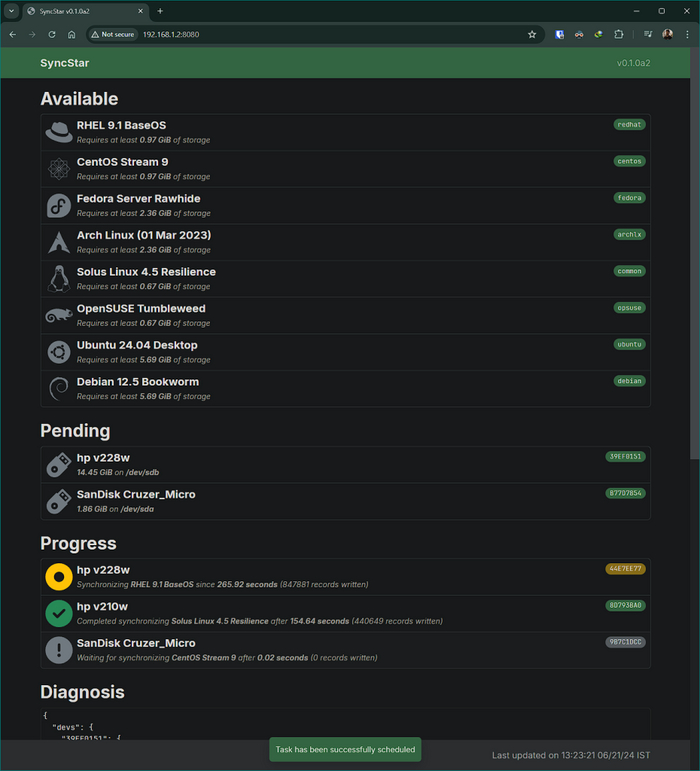Screen dimensions: 700x771
Task: Click the SyncStar header title link
Action: pos(65,63)
